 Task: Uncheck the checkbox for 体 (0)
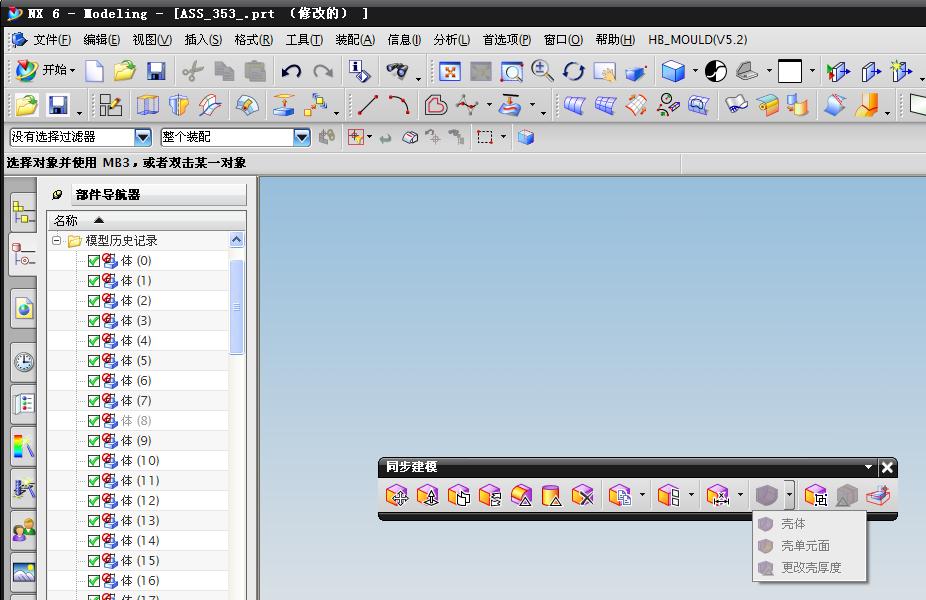(x=93, y=261)
